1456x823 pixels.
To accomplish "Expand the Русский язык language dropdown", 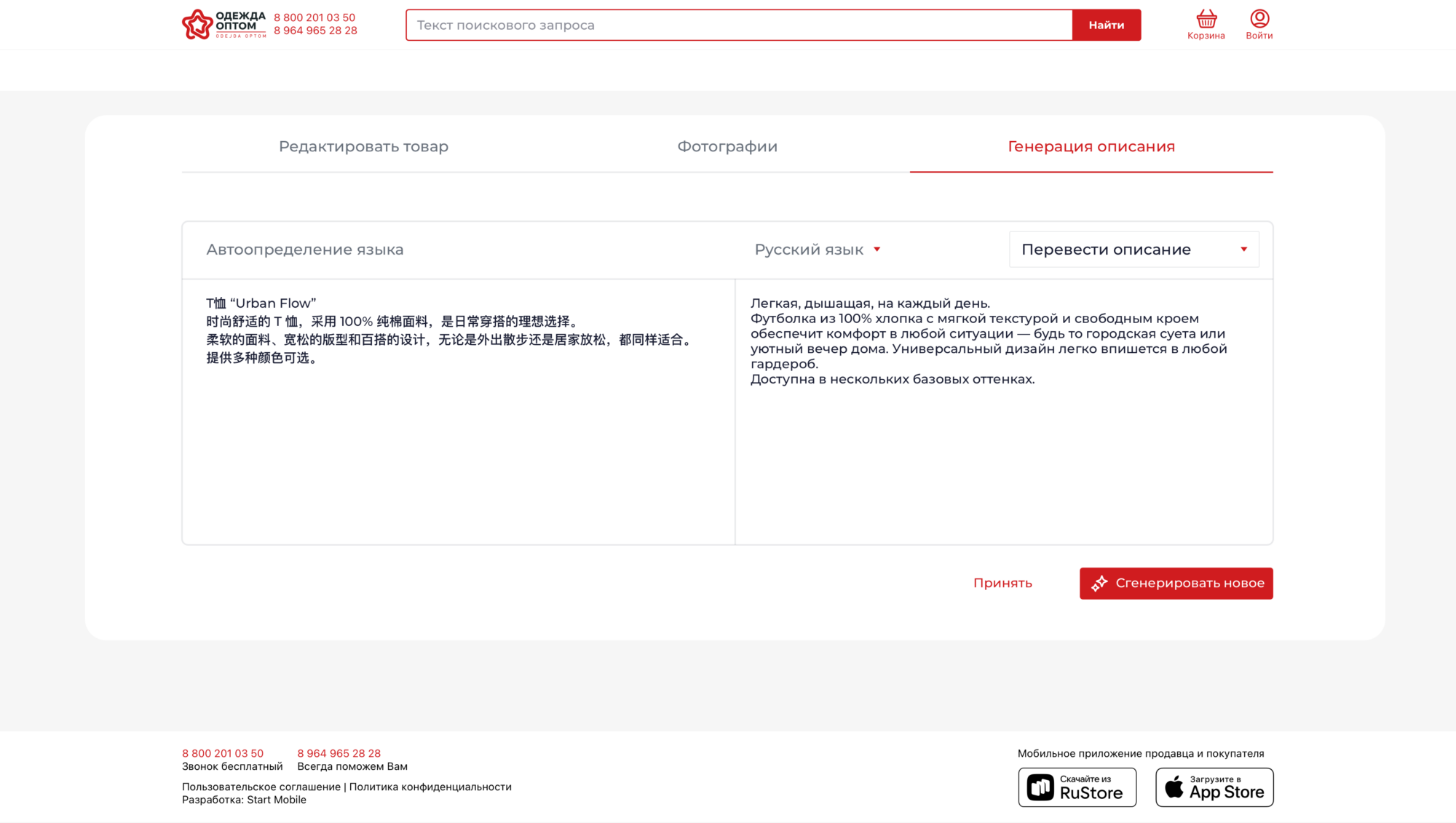I will pyautogui.click(x=818, y=250).
